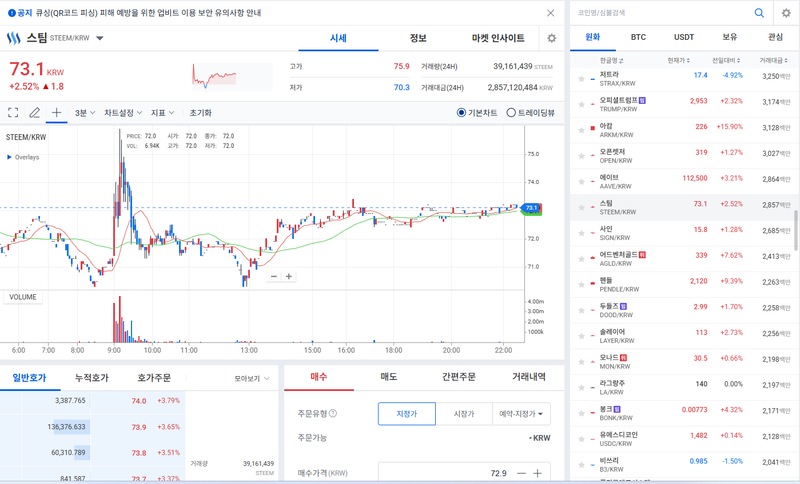Favorite star for 사인 SIGN row
Screen dimensions: 800x484
581,233
